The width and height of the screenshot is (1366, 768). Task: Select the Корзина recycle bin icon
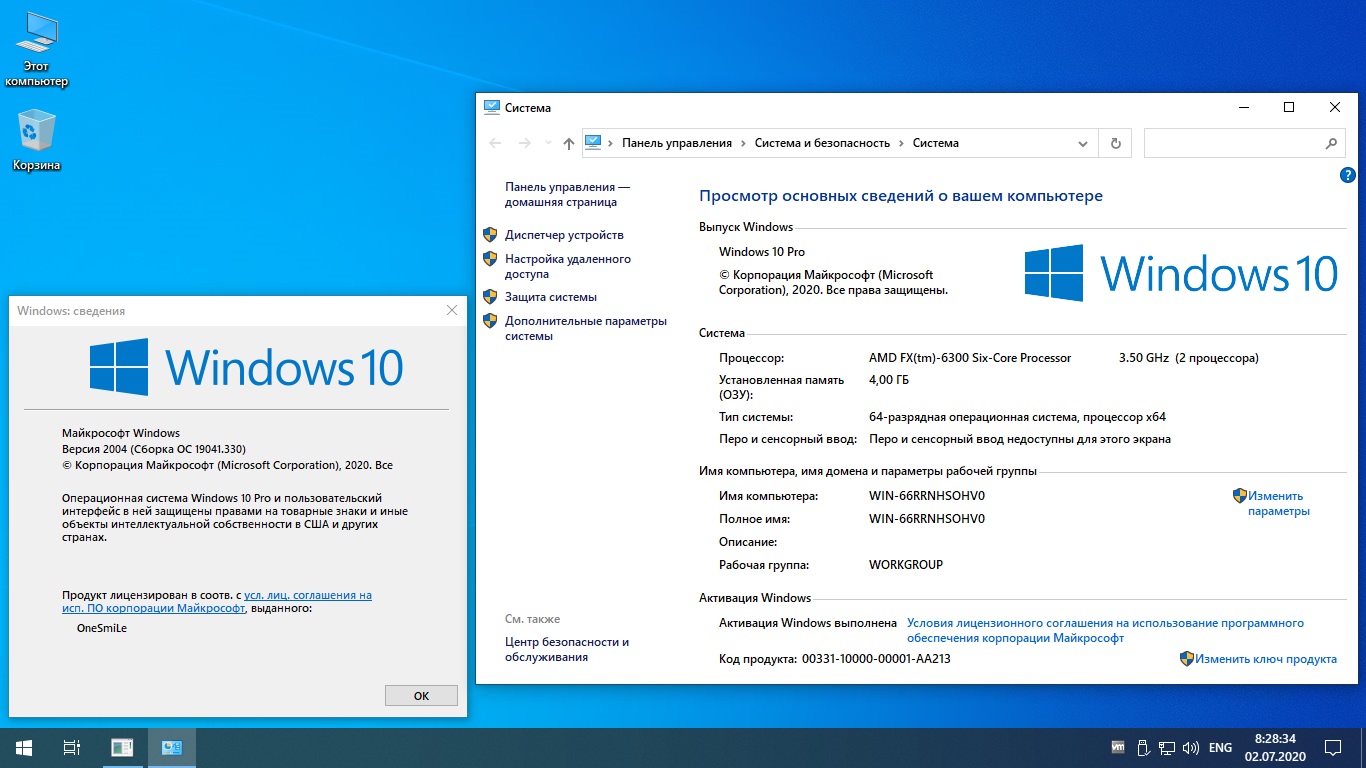pyautogui.click(x=37, y=141)
